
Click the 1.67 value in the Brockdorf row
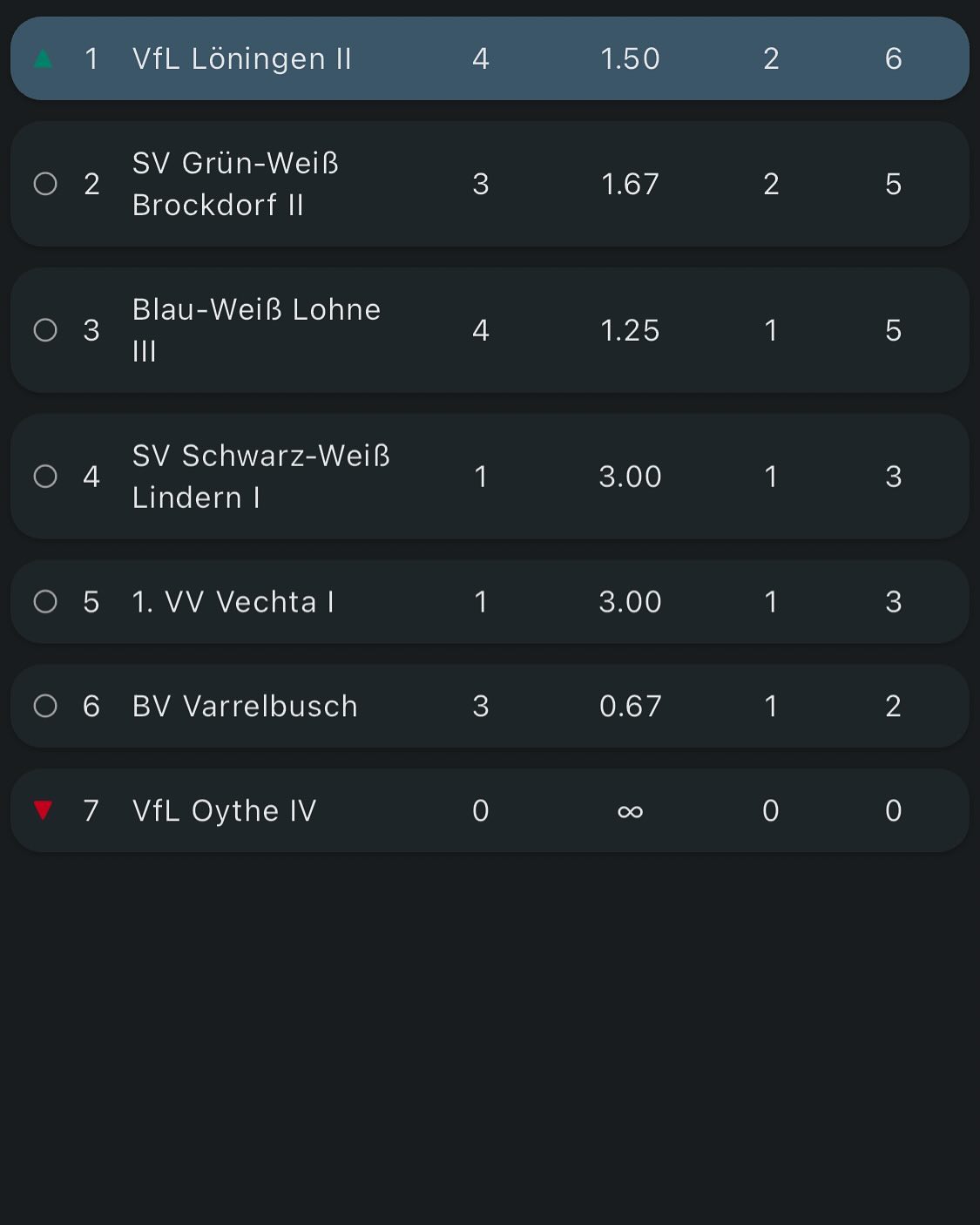pos(630,184)
